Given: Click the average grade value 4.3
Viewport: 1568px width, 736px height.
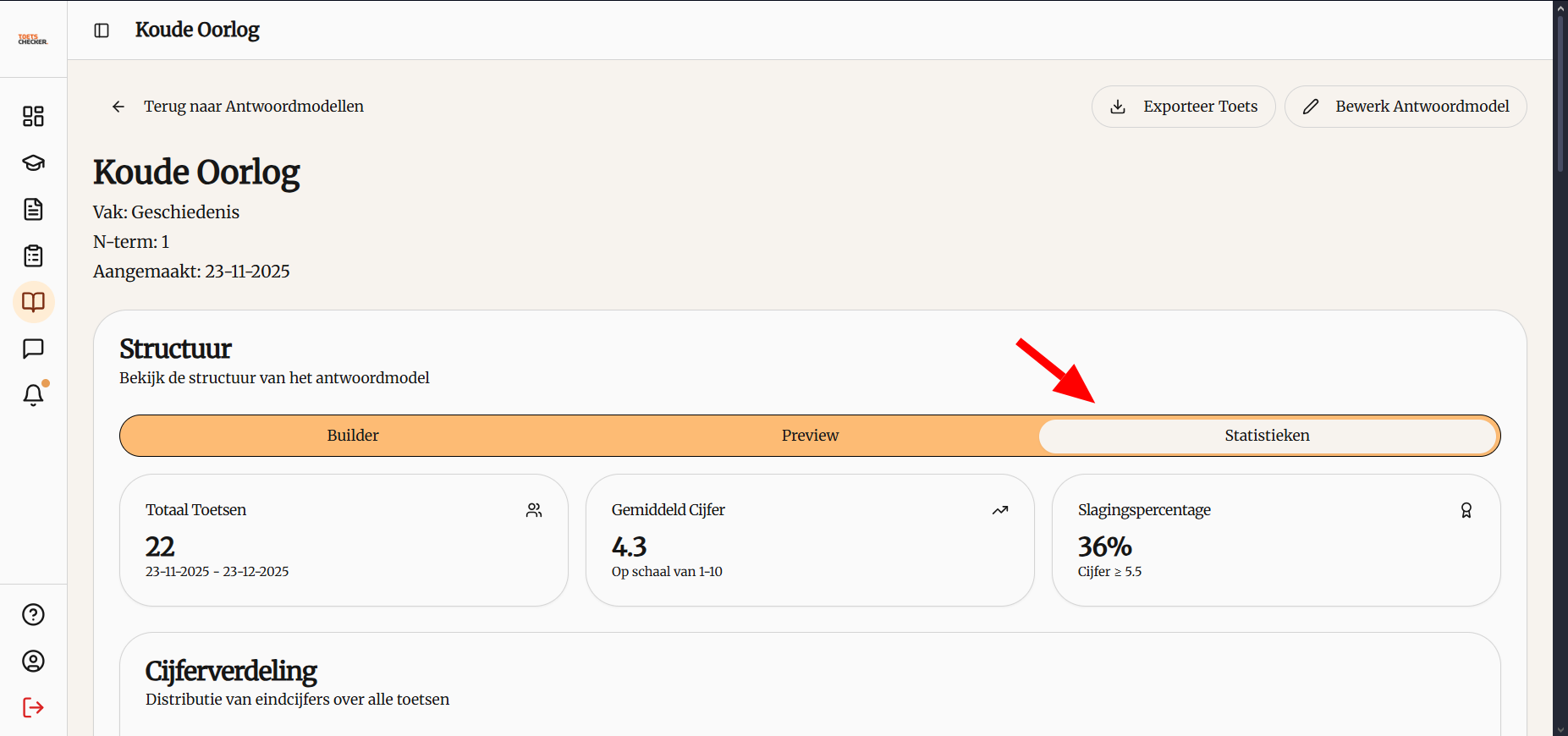Looking at the screenshot, I should click(x=629, y=547).
